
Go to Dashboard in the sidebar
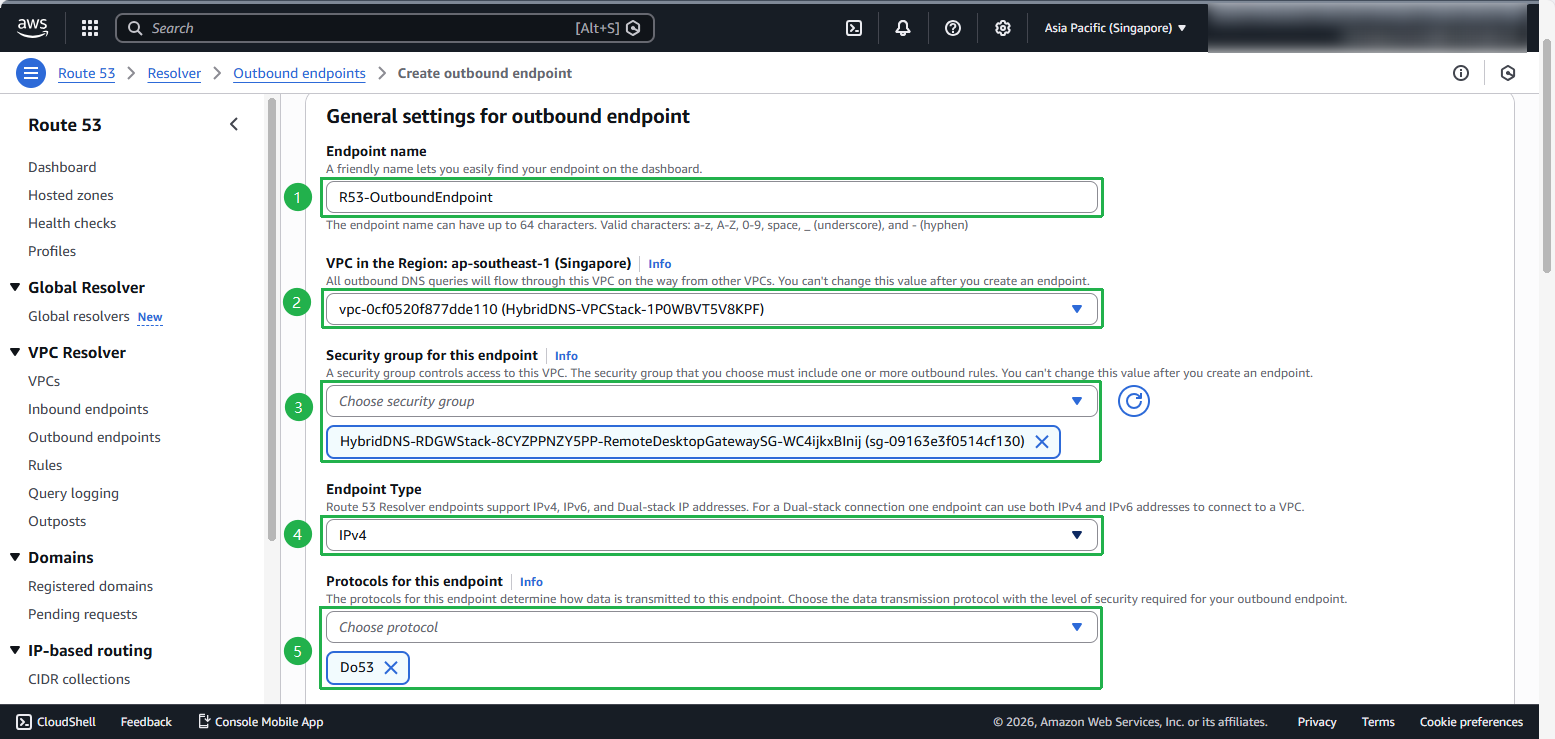pyautogui.click(x=62, y=167)
